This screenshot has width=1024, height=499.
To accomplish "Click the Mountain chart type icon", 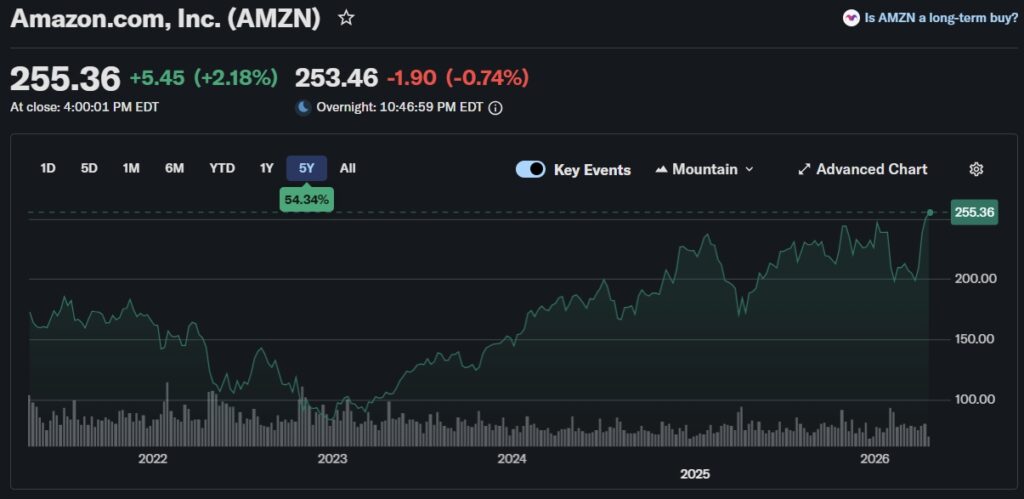I will 661,170.
